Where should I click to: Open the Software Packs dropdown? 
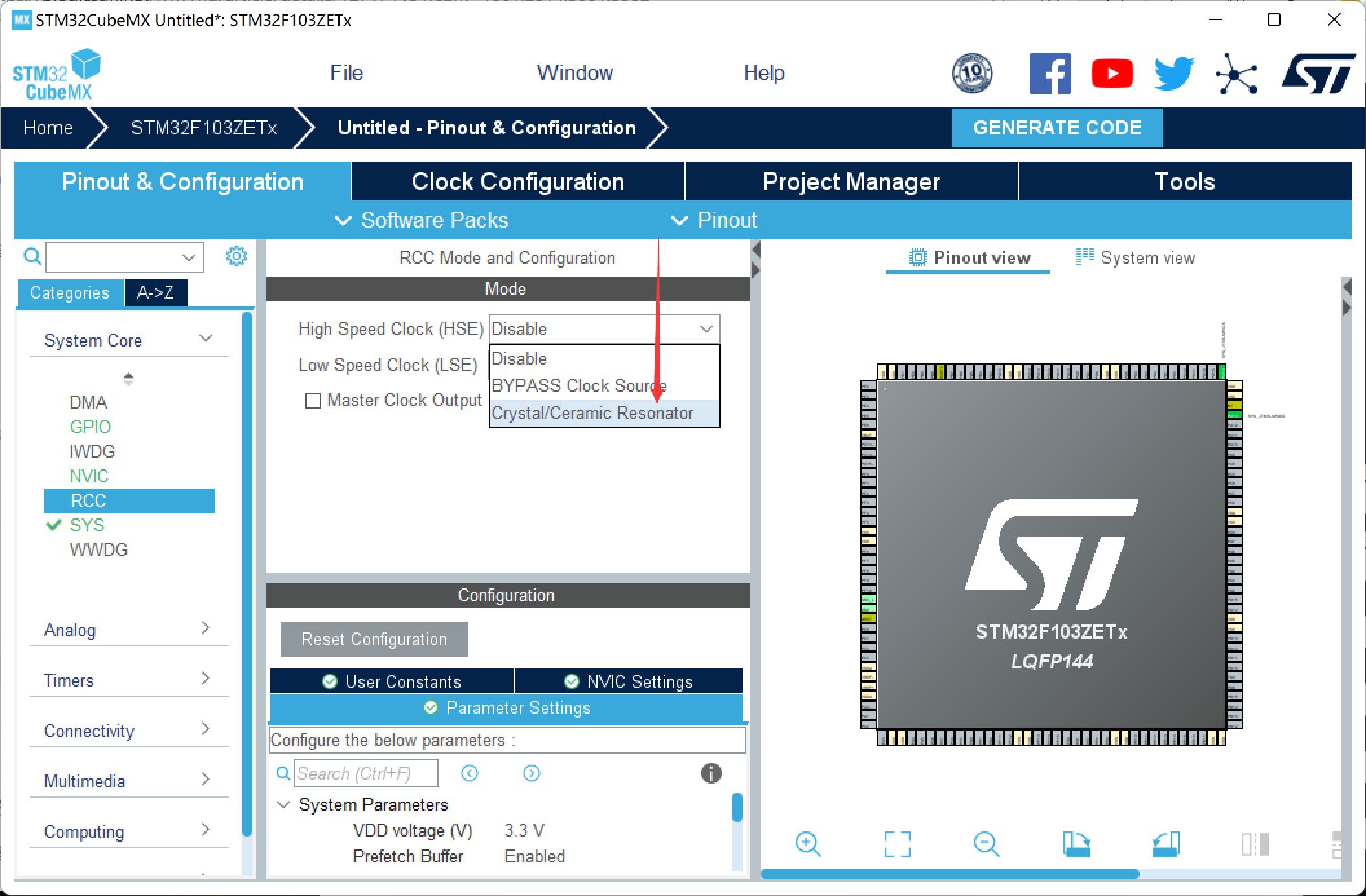point(422,220)
